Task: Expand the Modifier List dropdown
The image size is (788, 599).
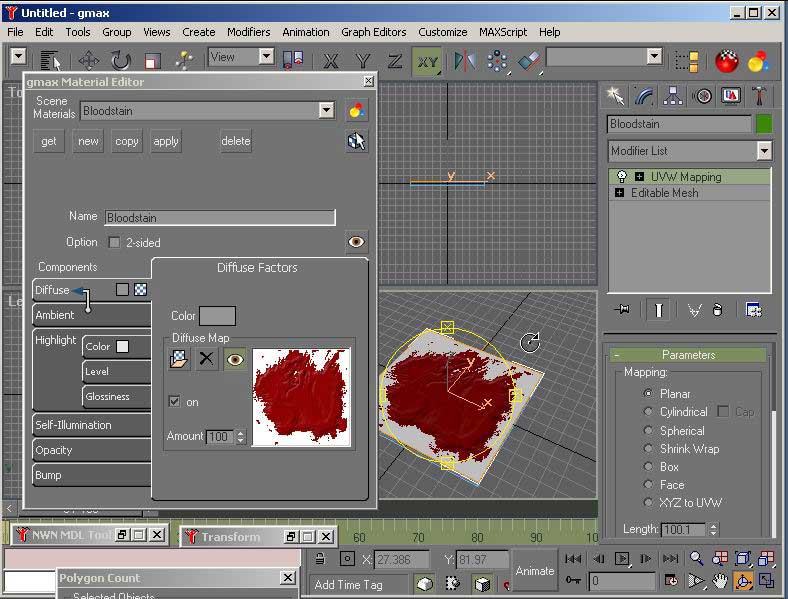Action: point(764,151)
